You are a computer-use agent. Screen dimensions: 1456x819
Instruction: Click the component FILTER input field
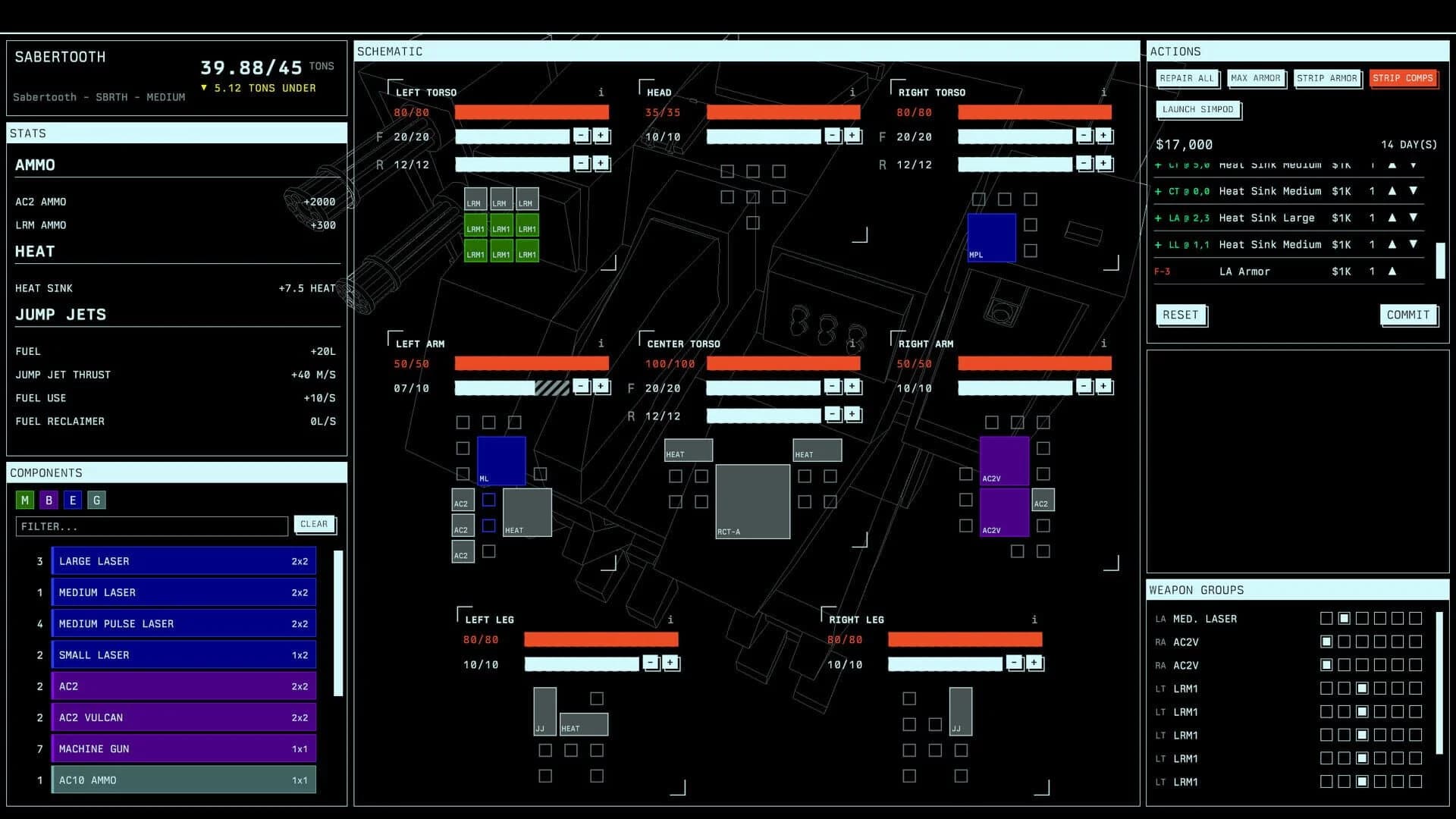tap(151, 526)
